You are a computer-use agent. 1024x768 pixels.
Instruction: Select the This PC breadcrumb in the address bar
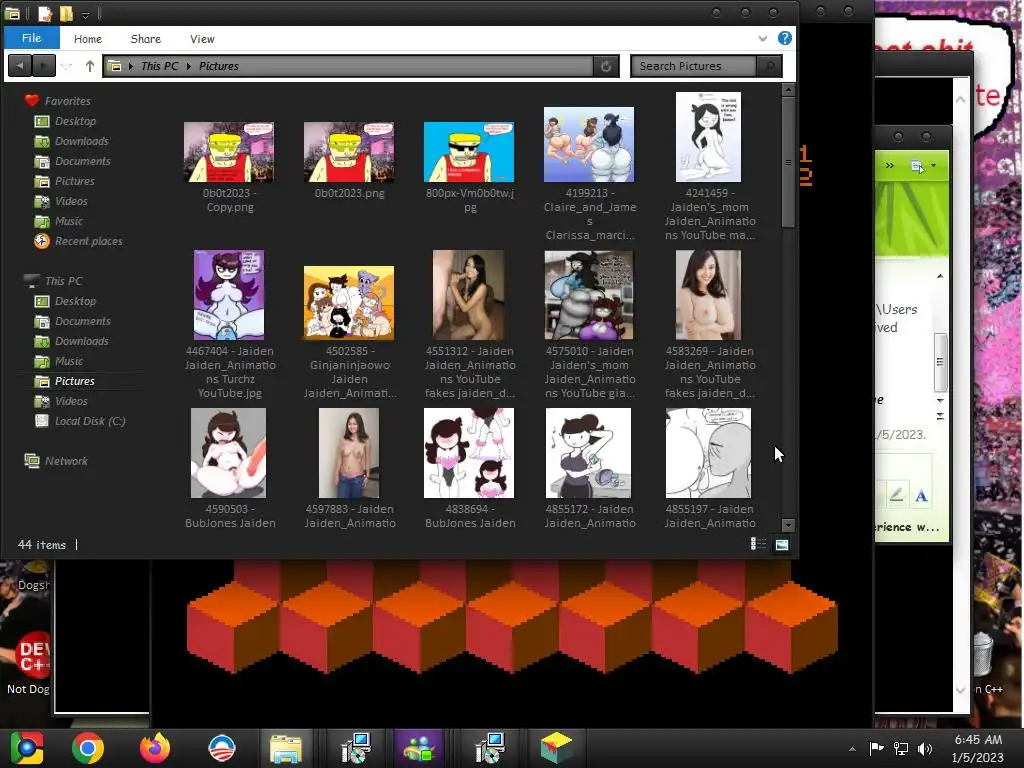click(159, 66)
